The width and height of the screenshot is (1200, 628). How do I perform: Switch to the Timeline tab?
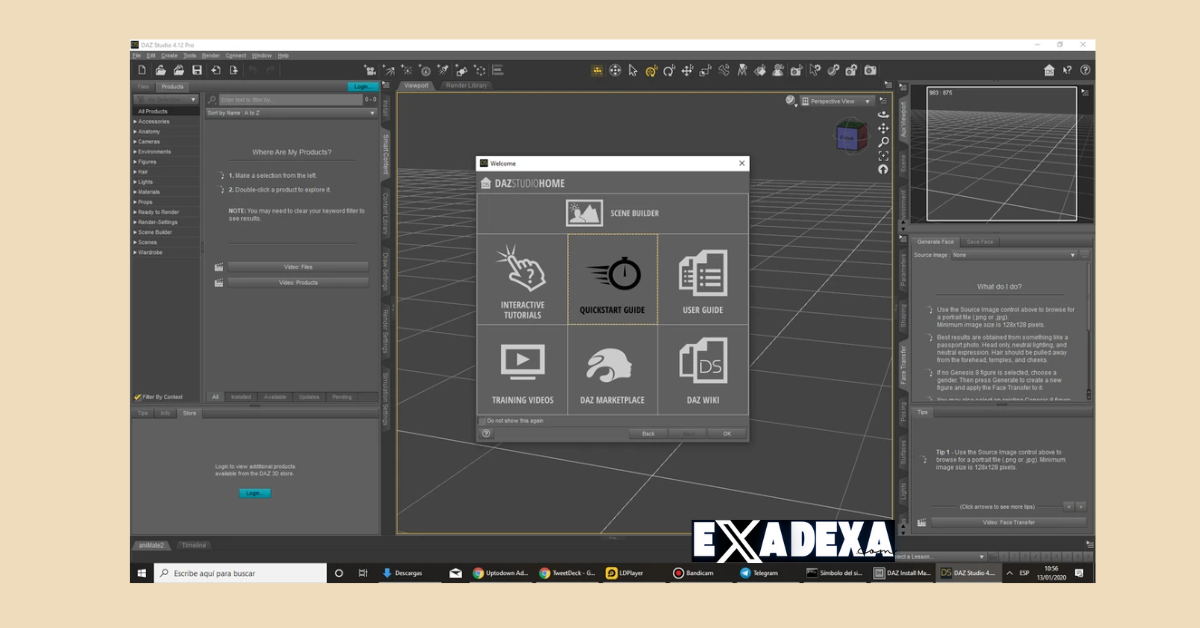pos(193,545)
